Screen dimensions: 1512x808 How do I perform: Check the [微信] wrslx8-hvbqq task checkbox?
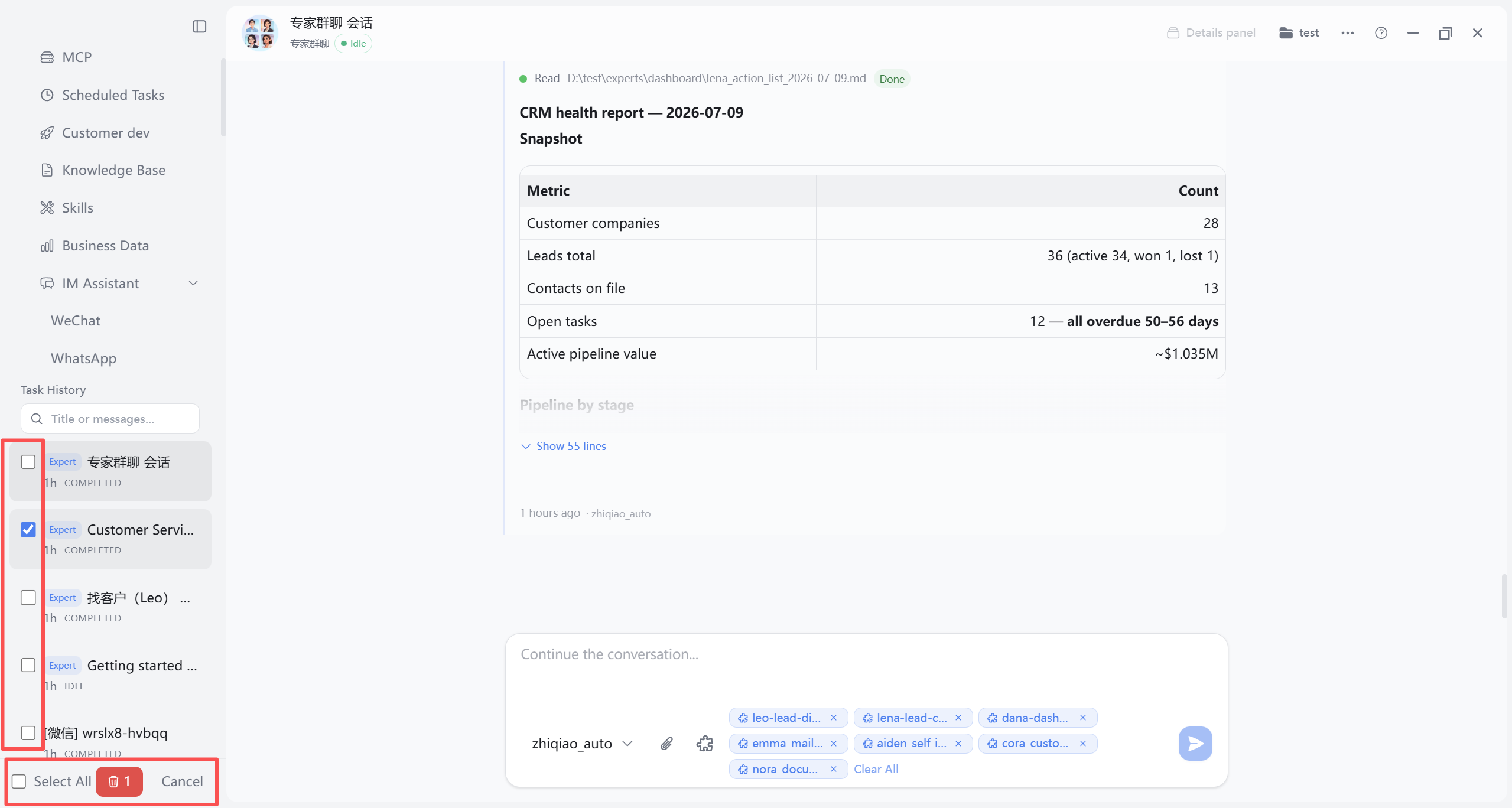click(x=28, y=733)
